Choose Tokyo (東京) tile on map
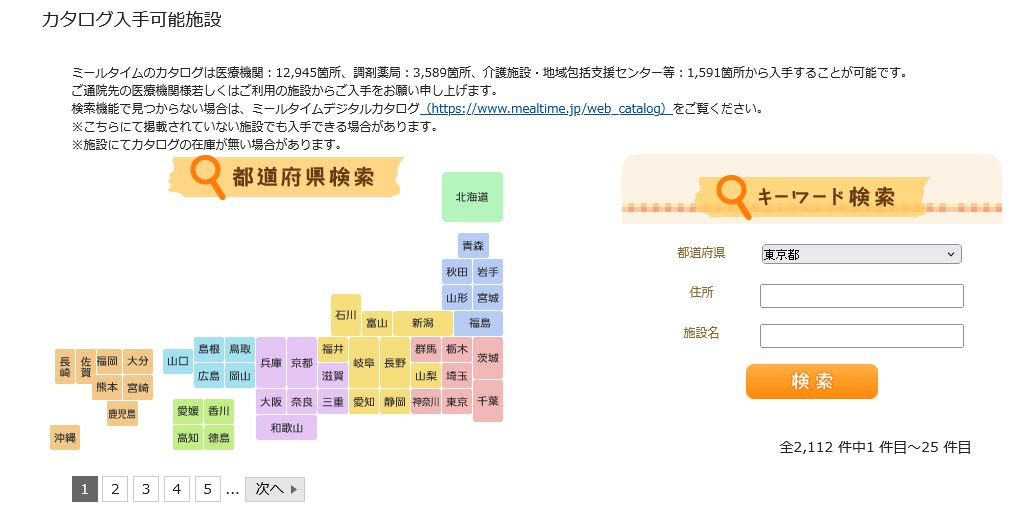This screenshot has height=512, width=1020. [x=457, y=402]
